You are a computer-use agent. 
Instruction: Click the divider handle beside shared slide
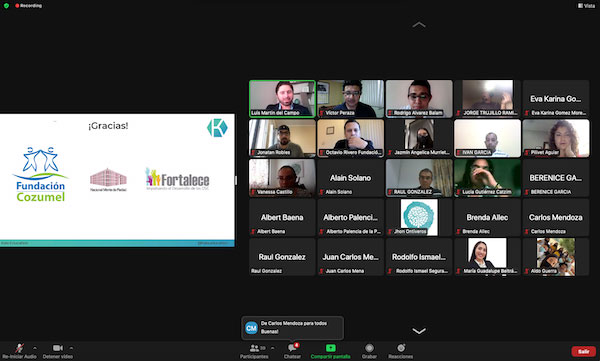(x=236, y=180)
